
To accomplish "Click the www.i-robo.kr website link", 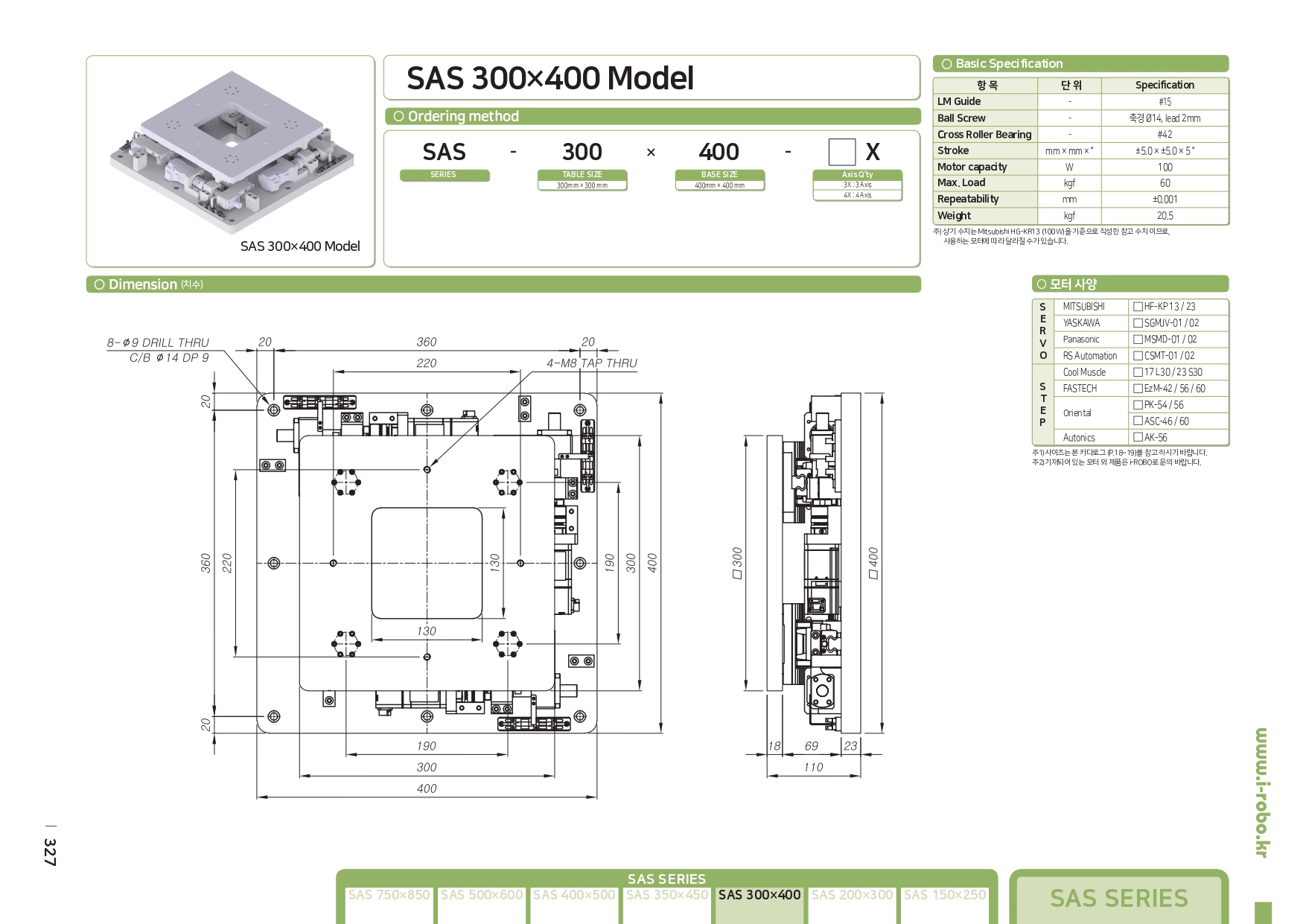I will coord(1261,792).
